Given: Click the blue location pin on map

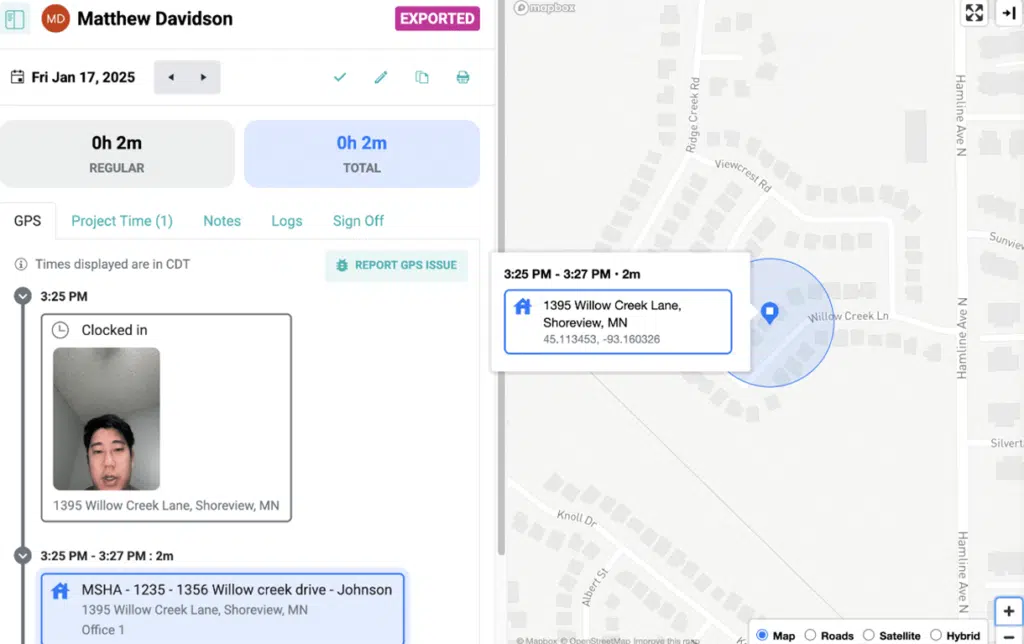Looking at the screenshot, I should point(769,314).
